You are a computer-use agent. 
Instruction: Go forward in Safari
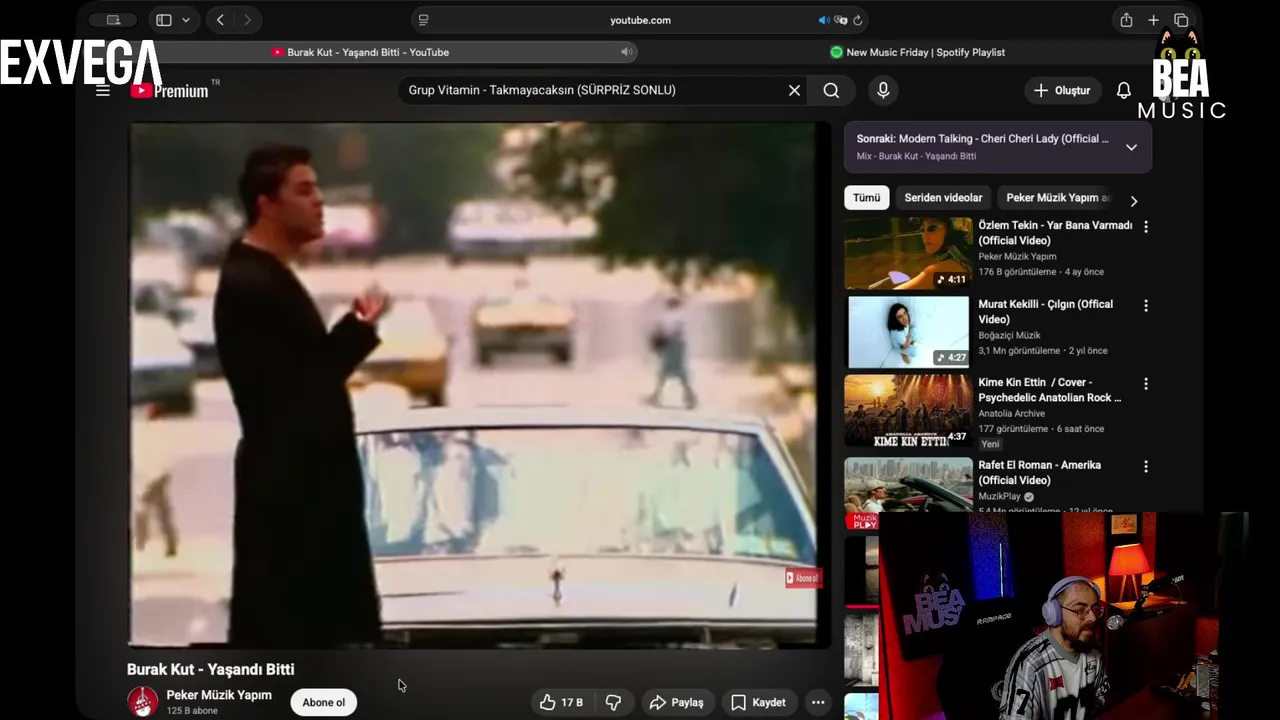(247, 20)
